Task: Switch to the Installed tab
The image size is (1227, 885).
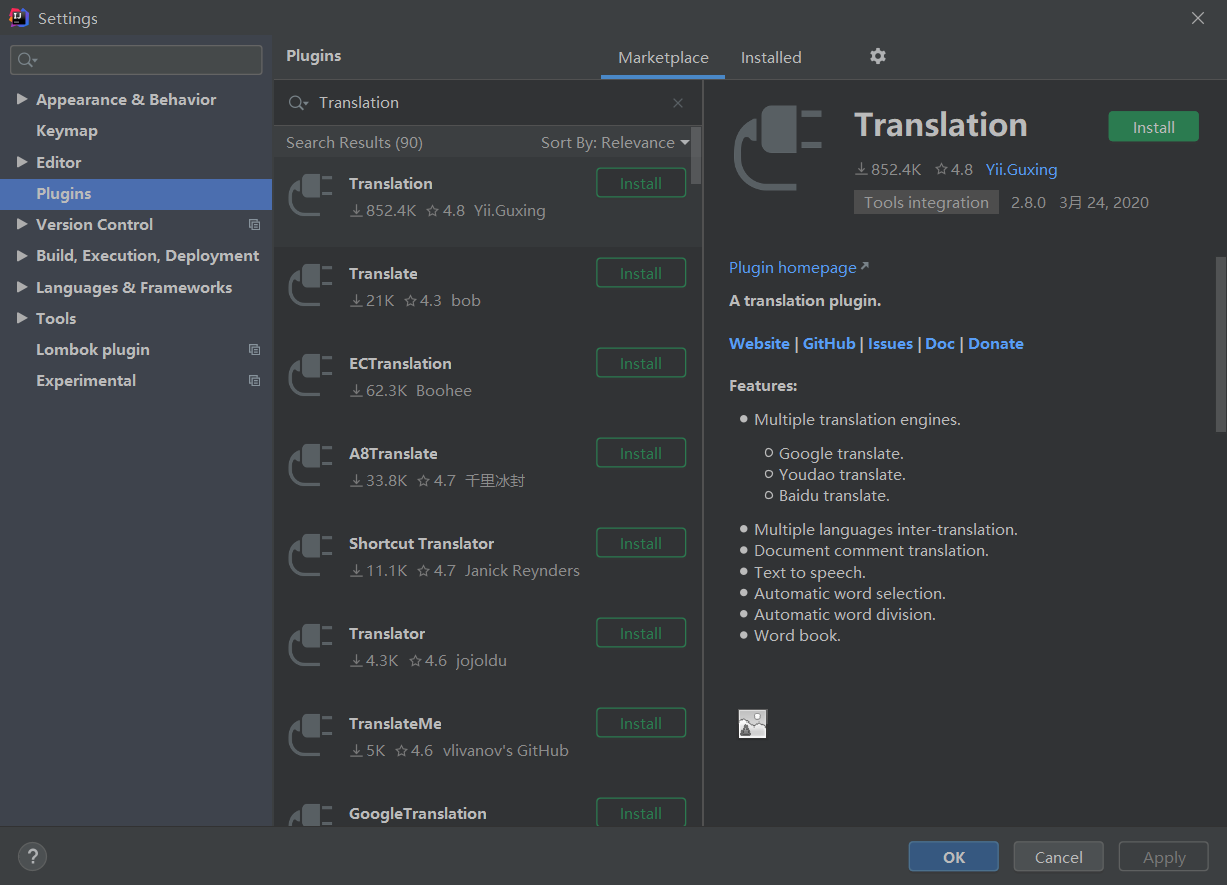Action: (771, 58)
